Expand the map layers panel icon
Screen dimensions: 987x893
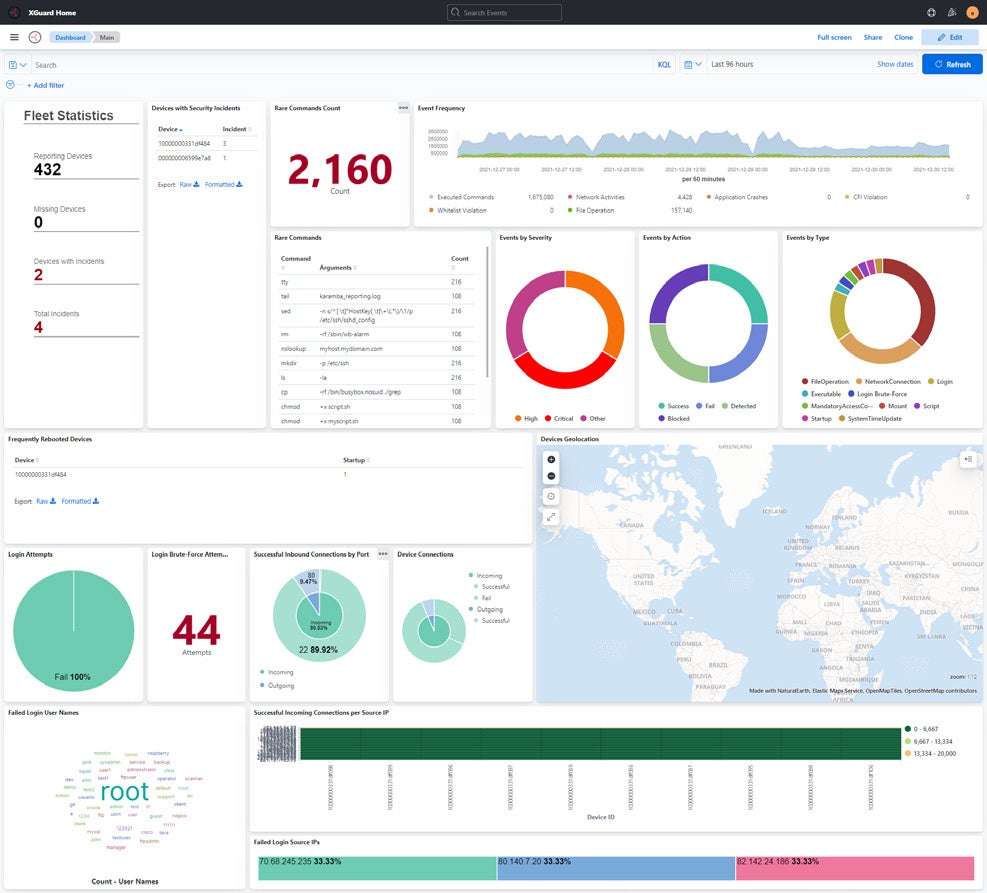coord(967,459)
